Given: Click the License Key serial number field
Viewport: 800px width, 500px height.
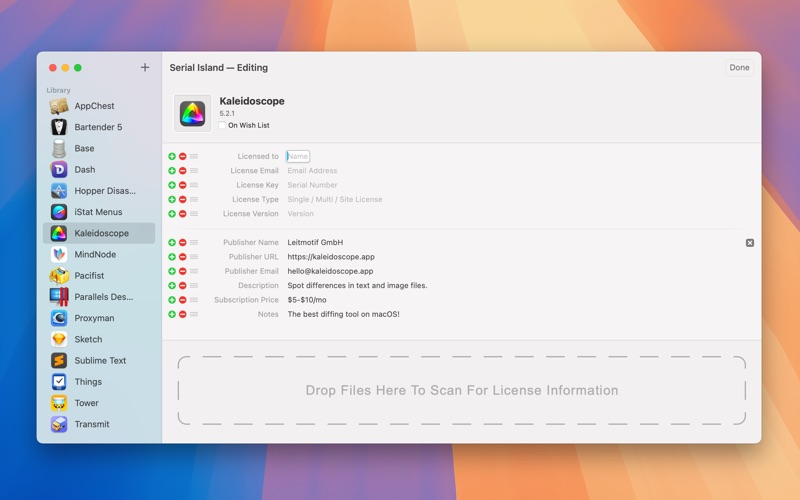Looking at the screenshot, I should (312, 185).
